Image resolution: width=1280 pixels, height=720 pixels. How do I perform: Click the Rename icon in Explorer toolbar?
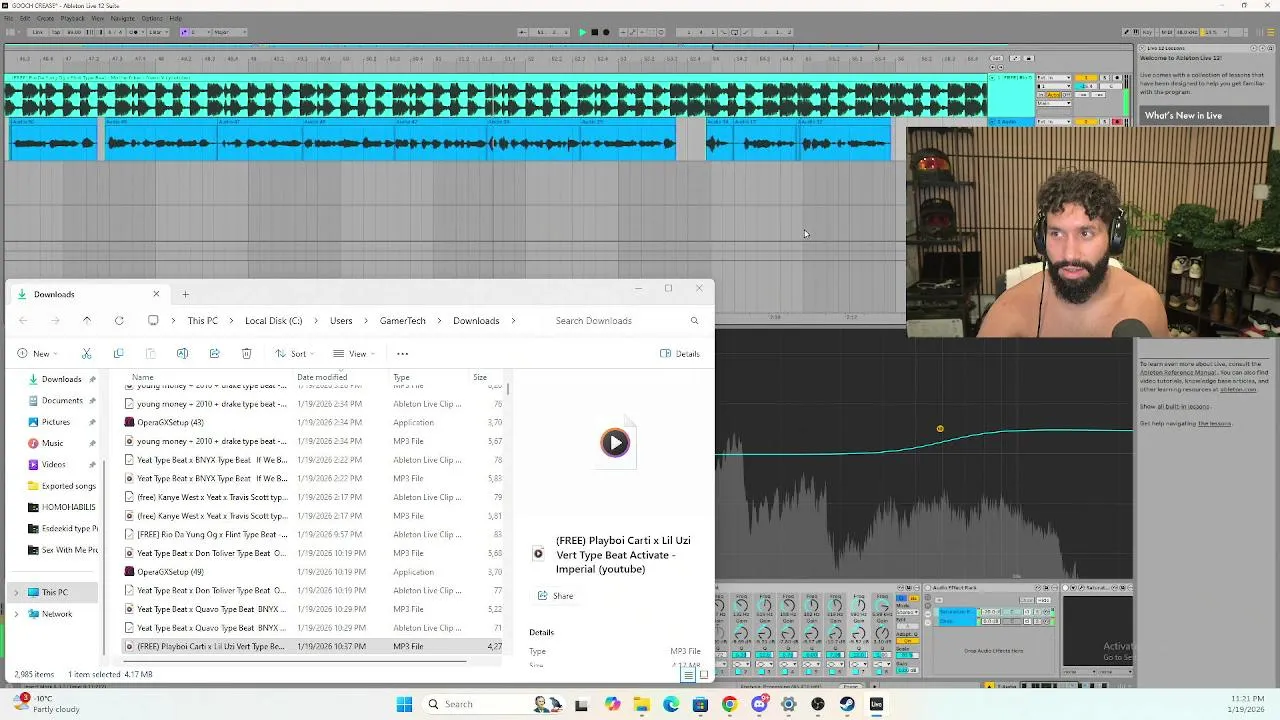click(x=182, y=353)
